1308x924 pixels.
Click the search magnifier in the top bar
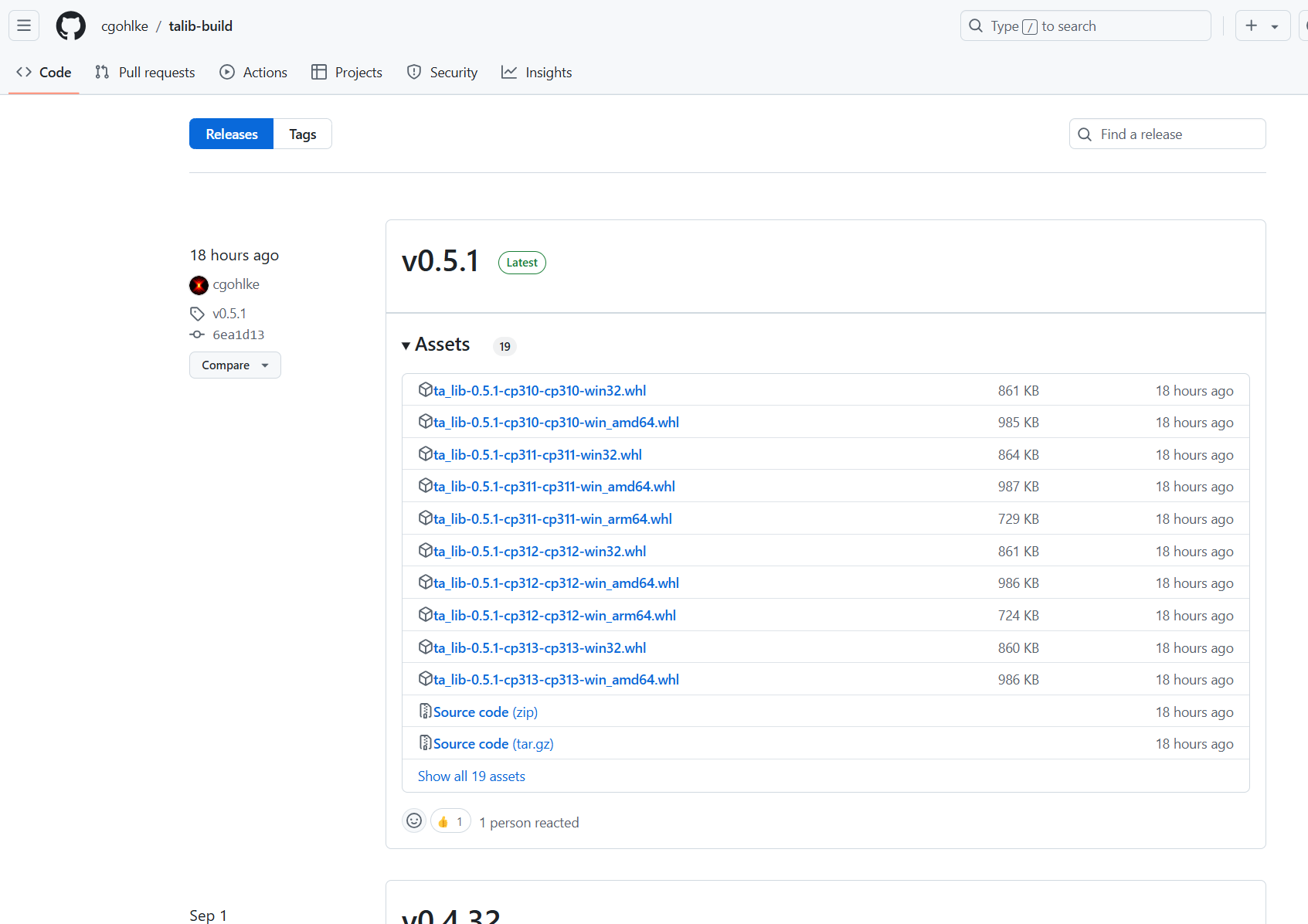pyautogui.click(x=975, y=25)
